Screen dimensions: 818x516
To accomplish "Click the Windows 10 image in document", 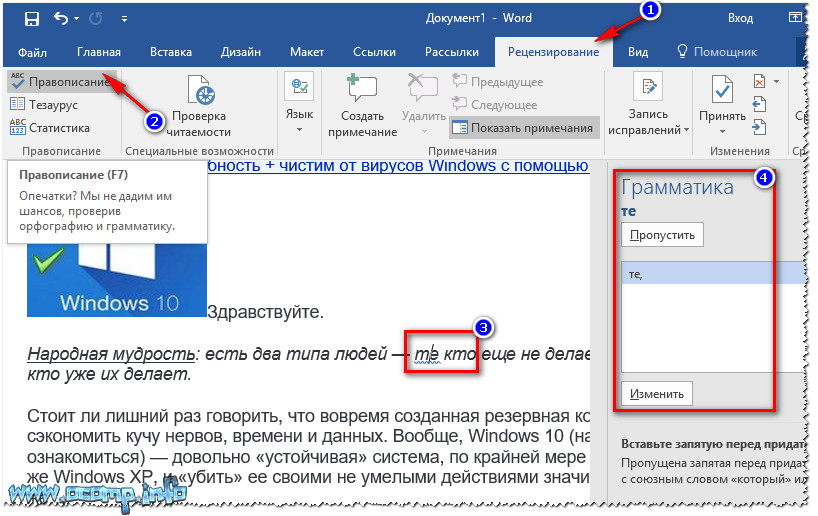I will click(117, 280).
